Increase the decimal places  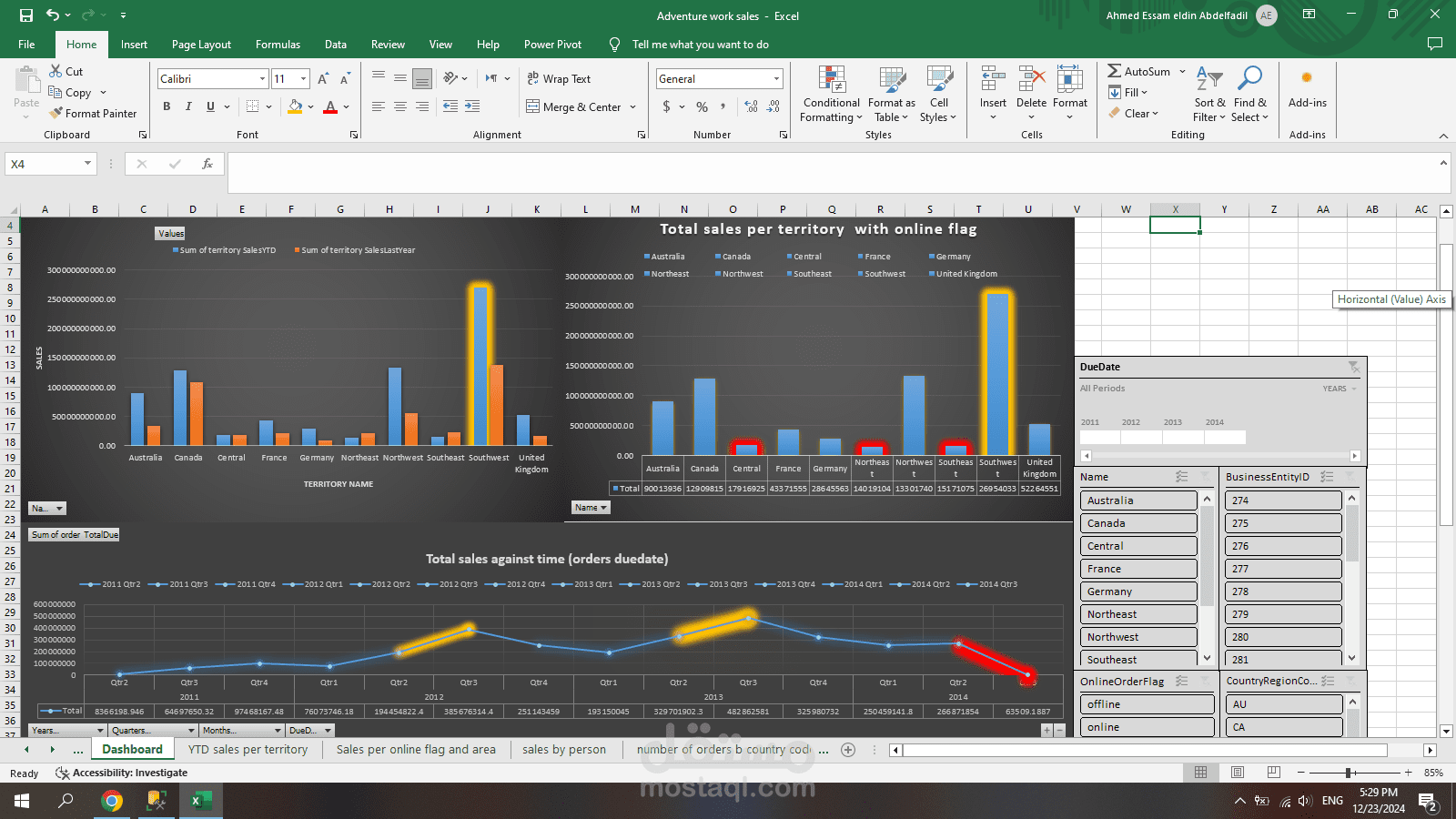coord(751,106)
